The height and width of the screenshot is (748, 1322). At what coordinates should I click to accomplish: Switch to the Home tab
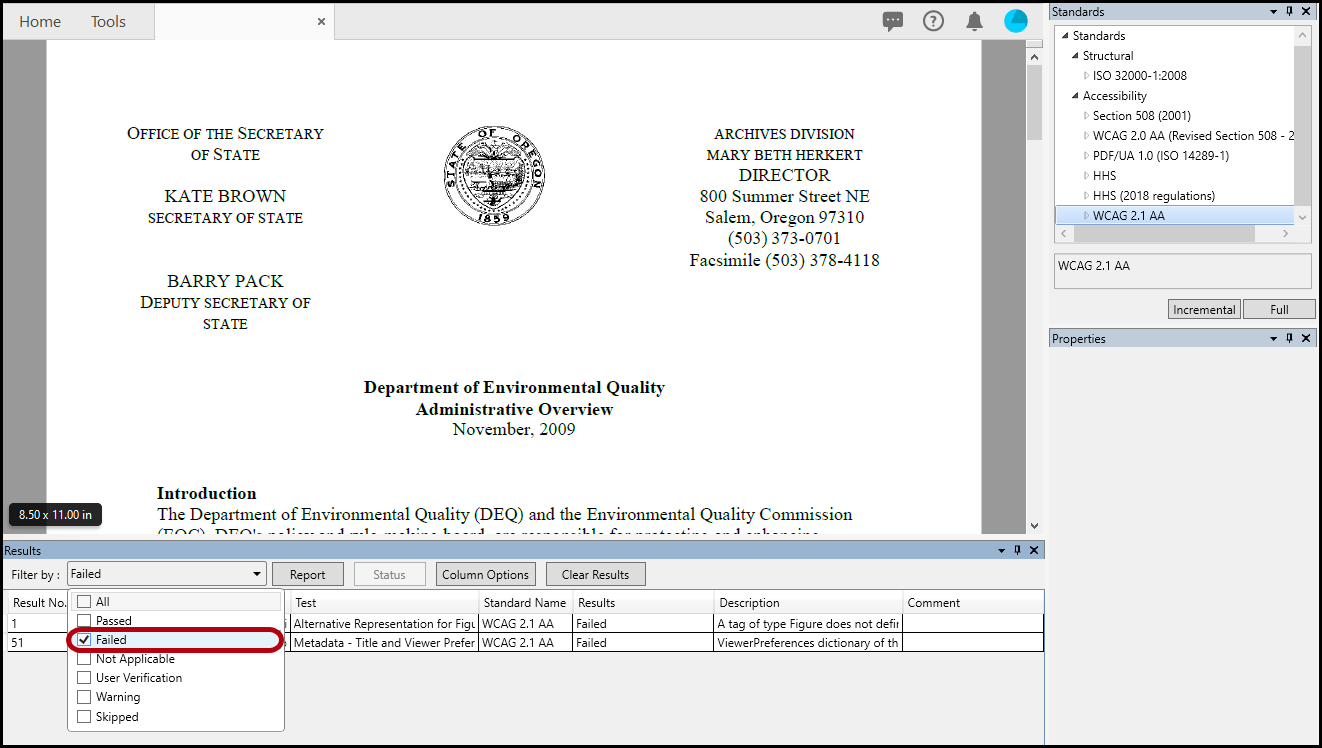tap(40, 21)
